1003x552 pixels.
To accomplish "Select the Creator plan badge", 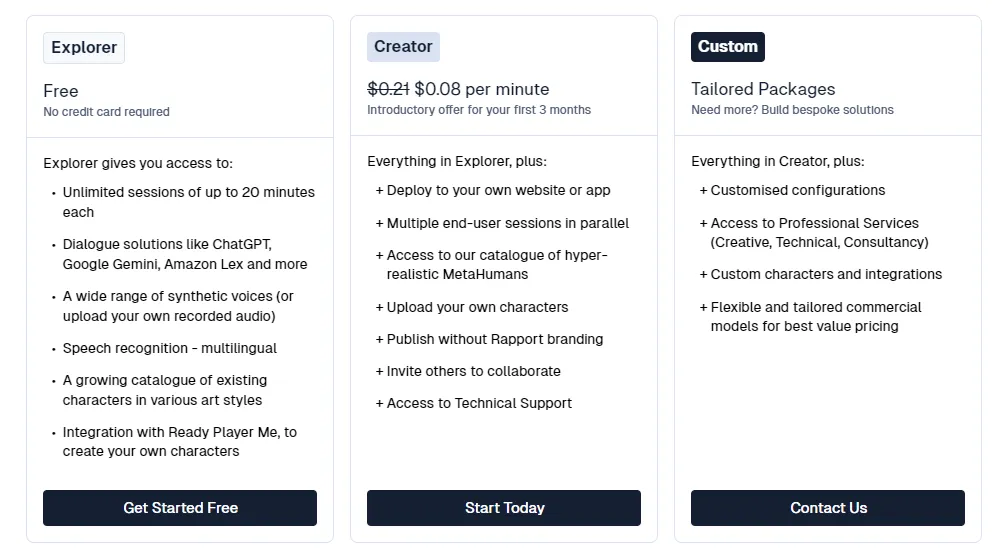I will click(x=403, y=47).
